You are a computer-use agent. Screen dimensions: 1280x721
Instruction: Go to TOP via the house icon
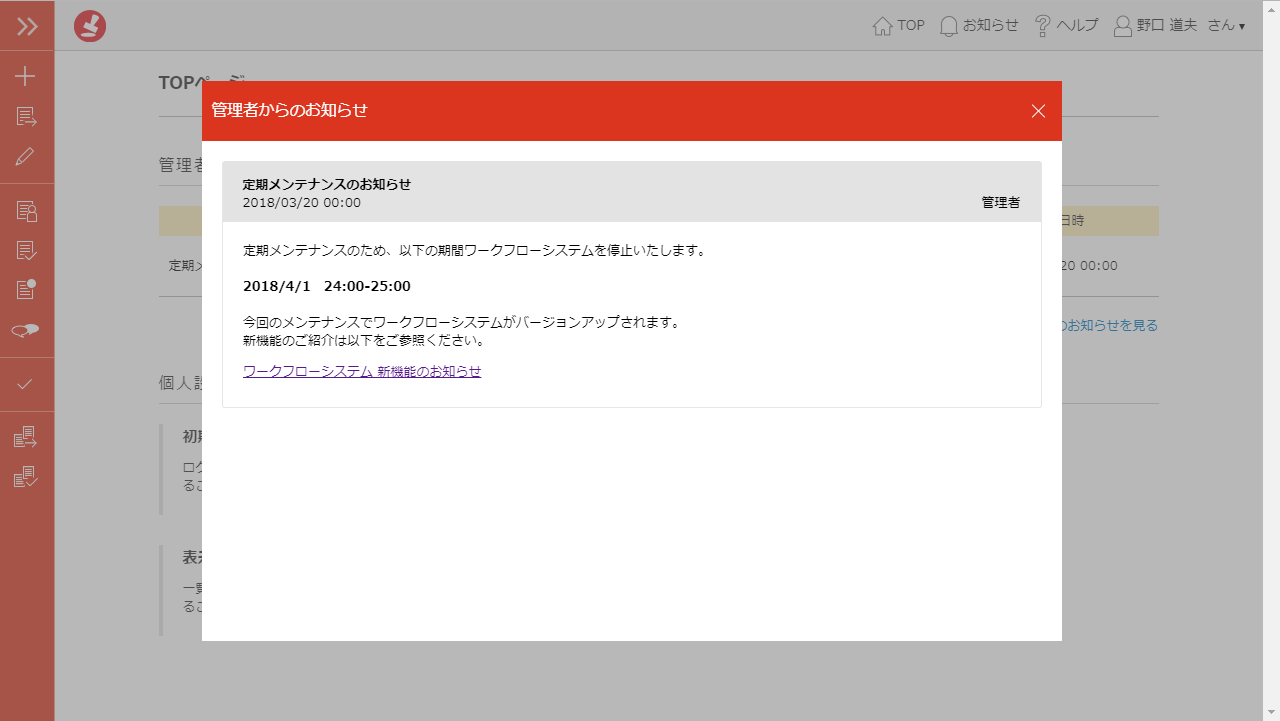coord(898,25)
